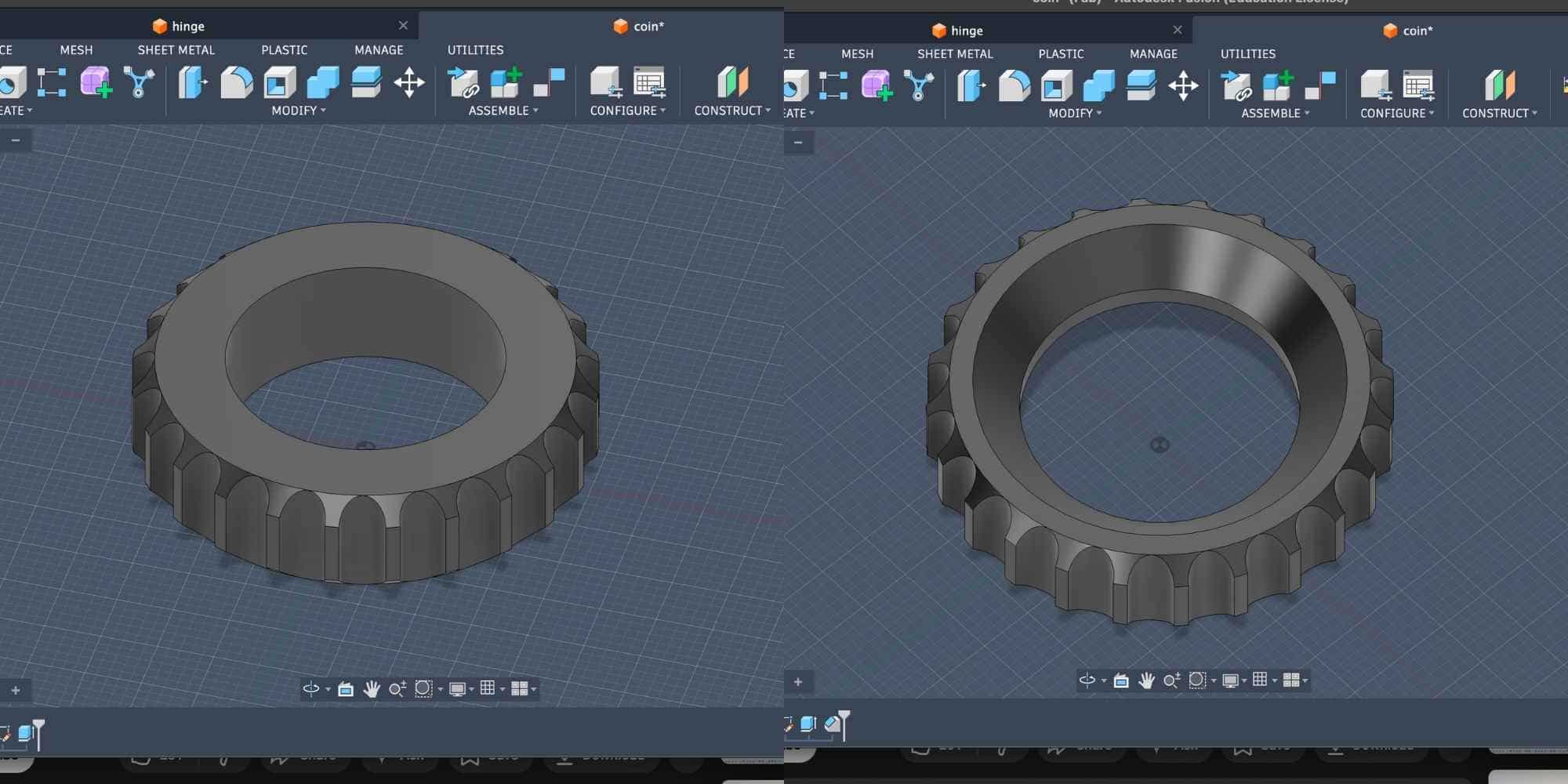
Task: Select Create Form tool in left window
Action: tap(96, 82)
